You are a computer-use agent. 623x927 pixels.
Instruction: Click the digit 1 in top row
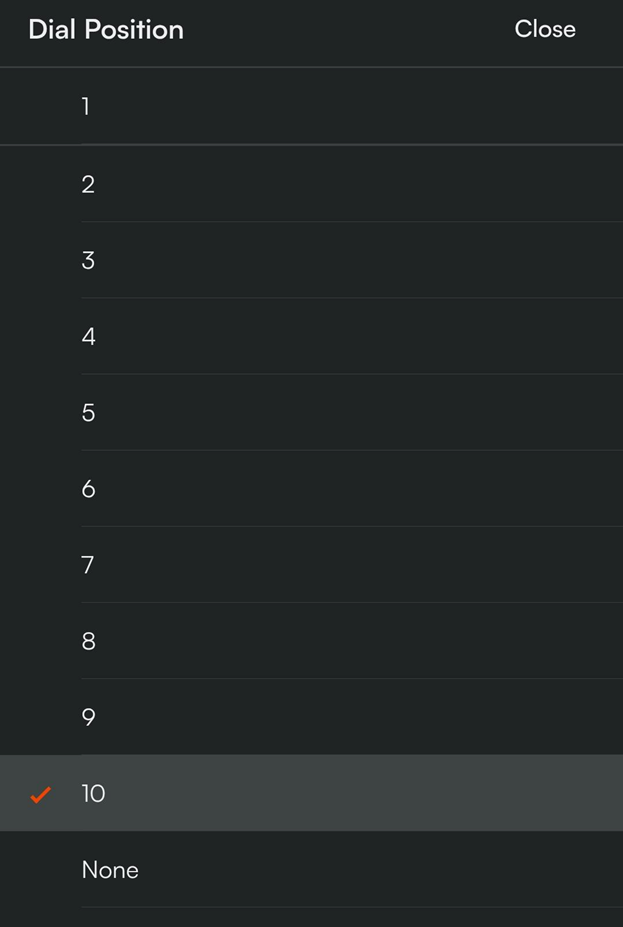[x=86, y=106]
